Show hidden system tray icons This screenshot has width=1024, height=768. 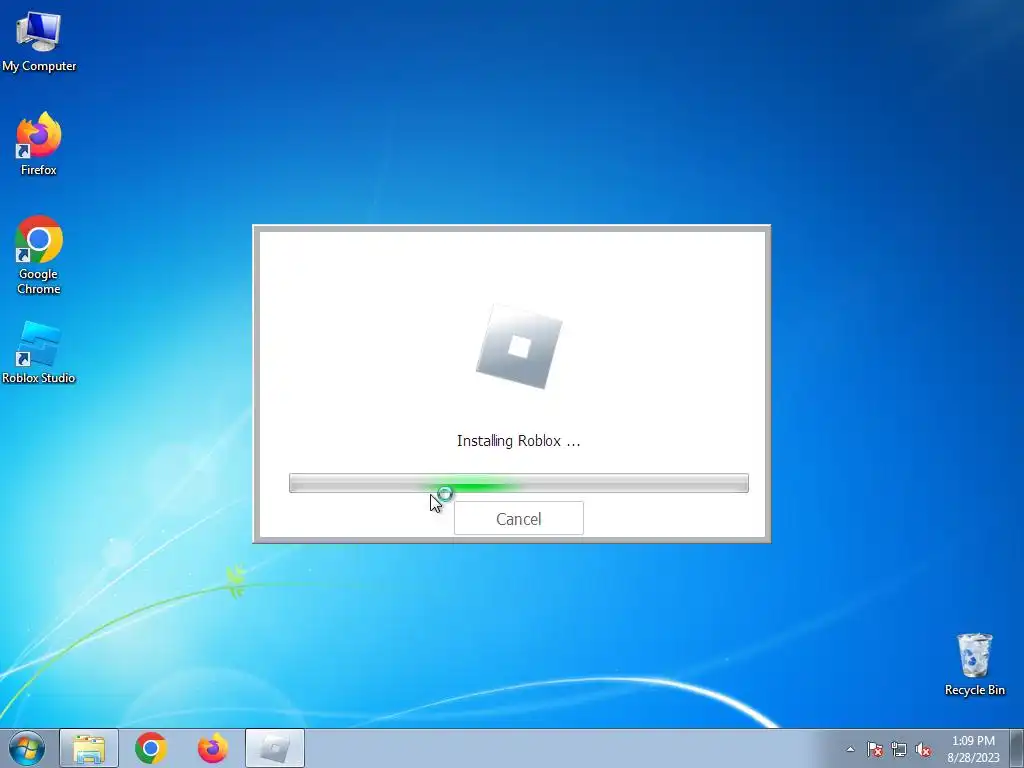click(x=850, y=749)
